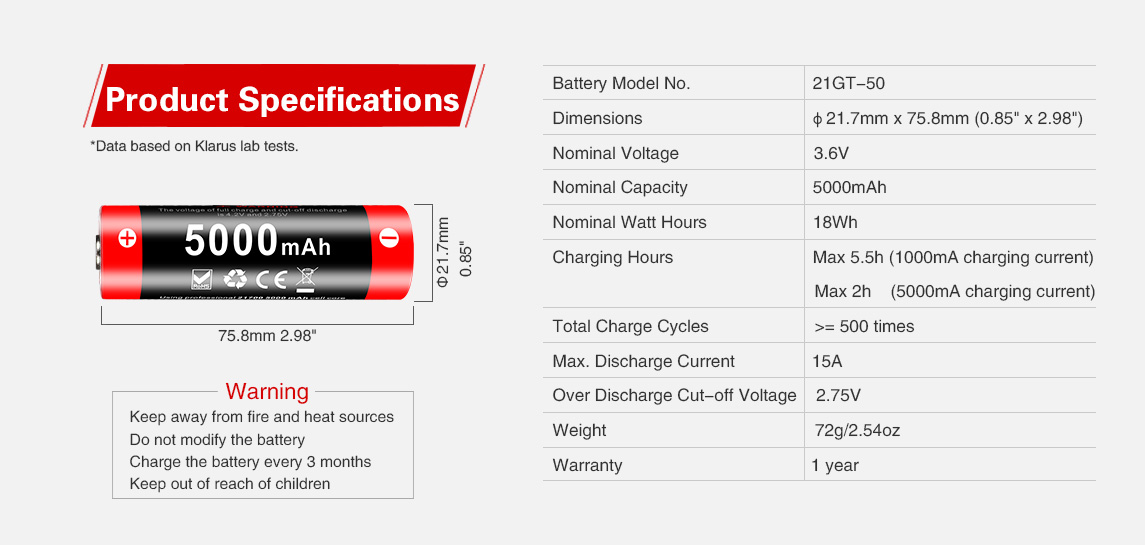This screenshot has width=1145, height=545.
Task: Click the positive plus terminal symbol
Action: 126,239
